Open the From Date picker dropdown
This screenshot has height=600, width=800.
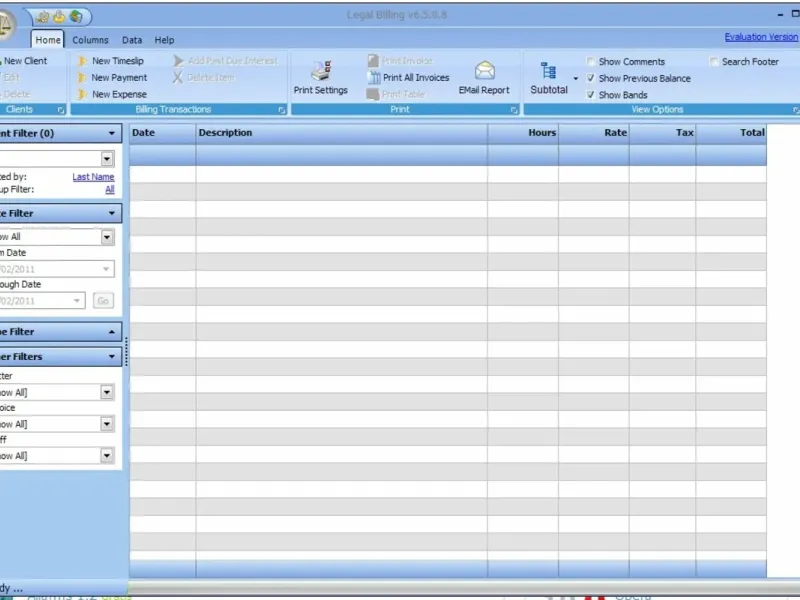point(106,269)
